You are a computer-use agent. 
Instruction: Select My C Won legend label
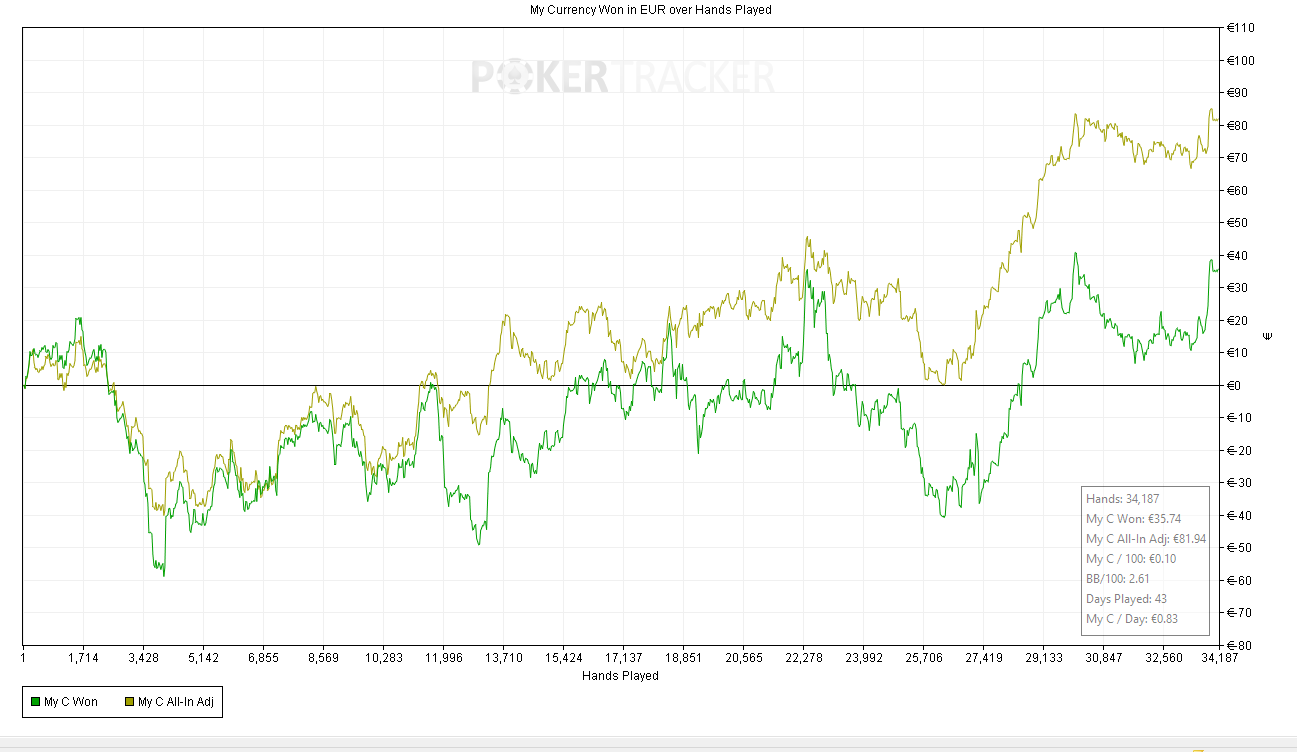point(71,702)
